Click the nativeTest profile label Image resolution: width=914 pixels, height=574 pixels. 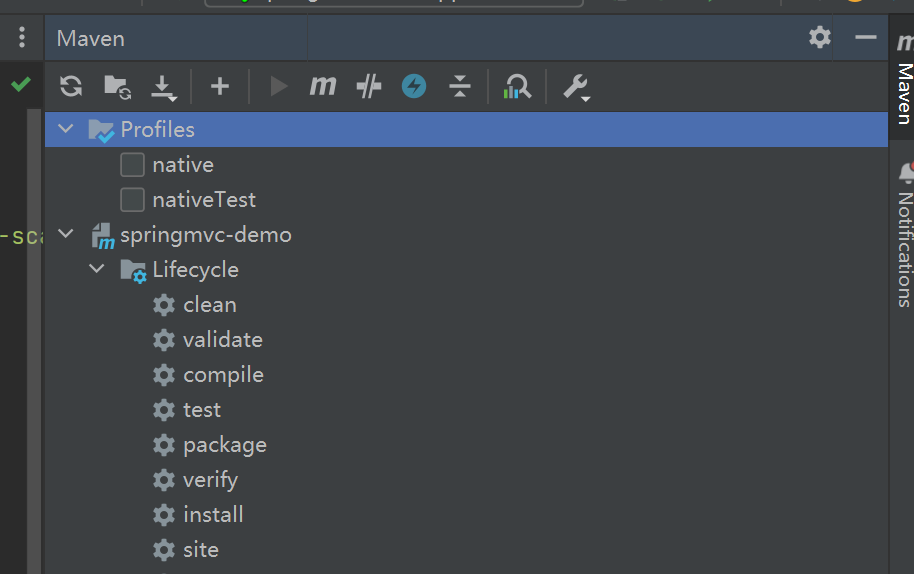204,200
